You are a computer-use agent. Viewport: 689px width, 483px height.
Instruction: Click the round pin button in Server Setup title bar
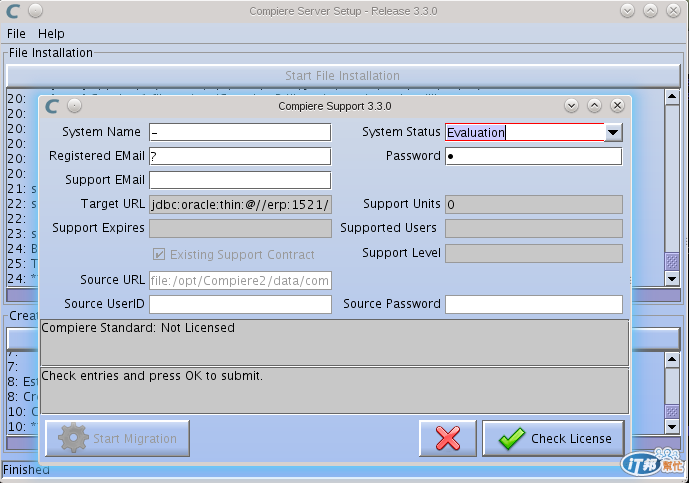tap(36, 10)
